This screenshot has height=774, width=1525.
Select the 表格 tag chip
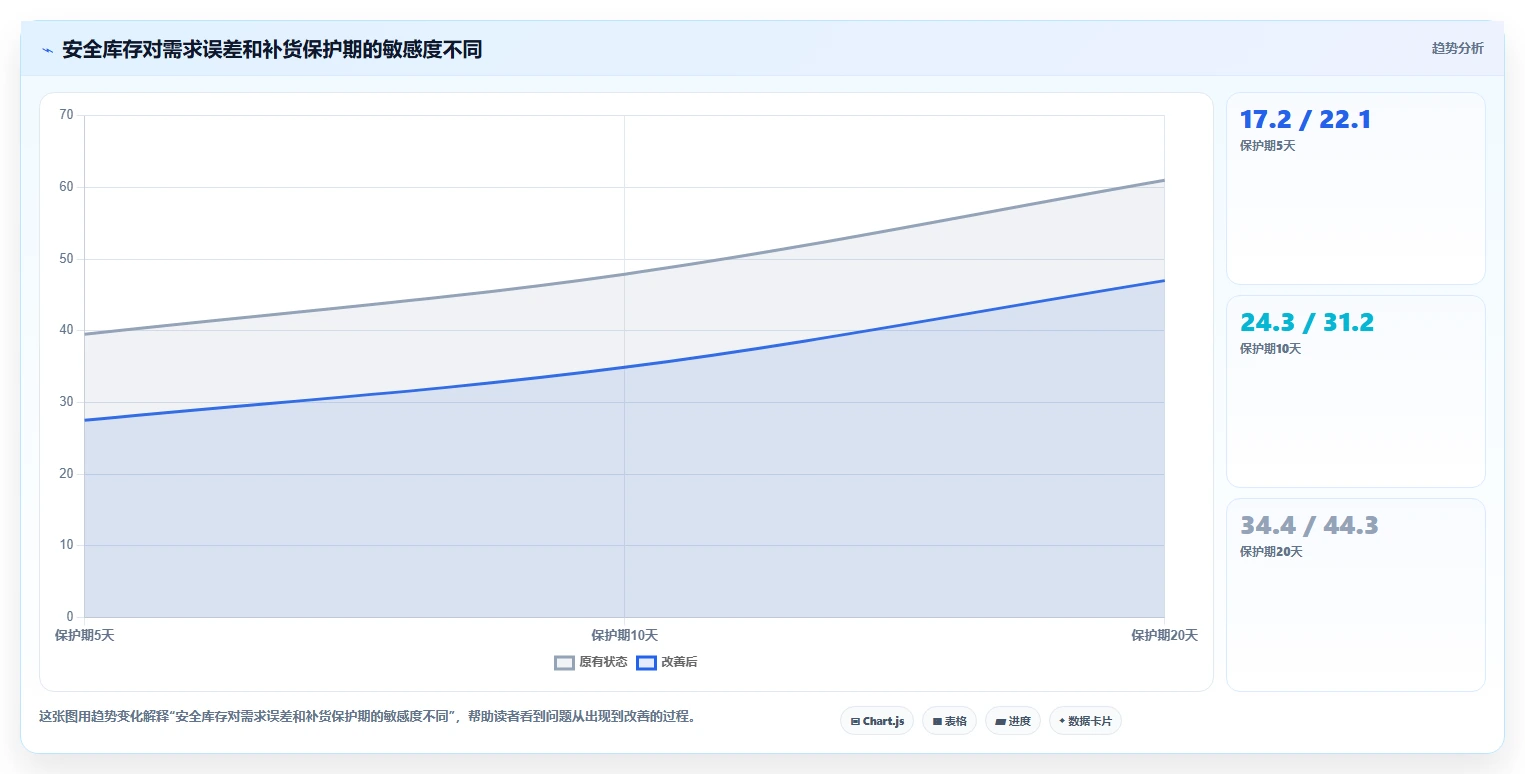pos(949,721)
